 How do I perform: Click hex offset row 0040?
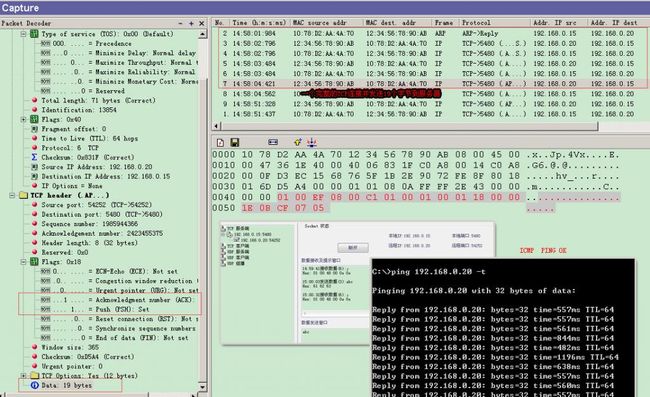[223, 197]
